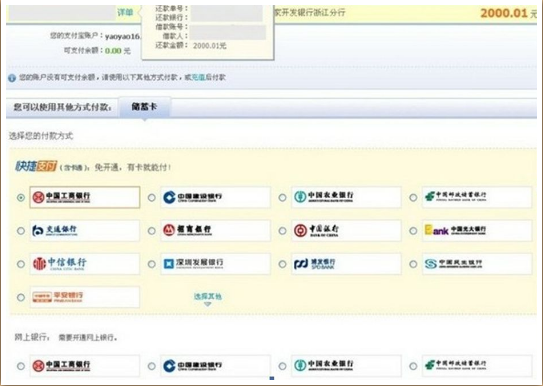Choose the 中国银行 bank logo
The width and height of the screenshot is (543, 386).
346,230
